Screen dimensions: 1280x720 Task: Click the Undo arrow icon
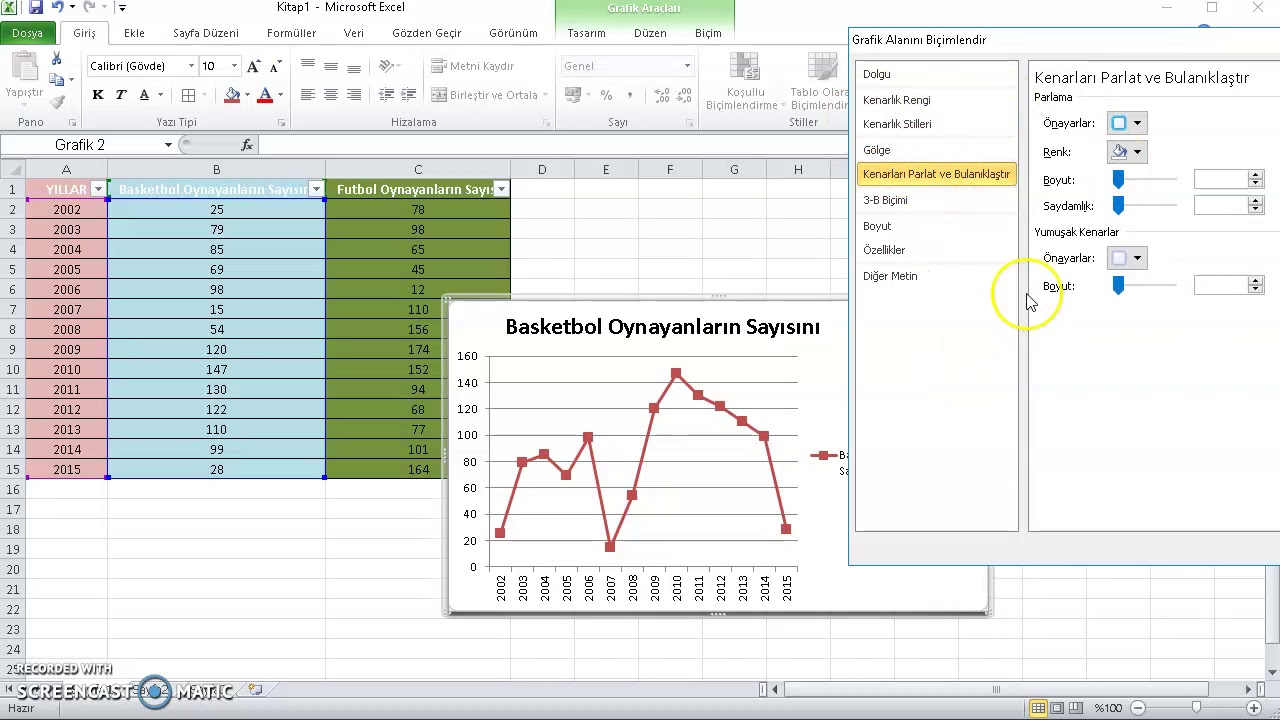tap(58, 8)
